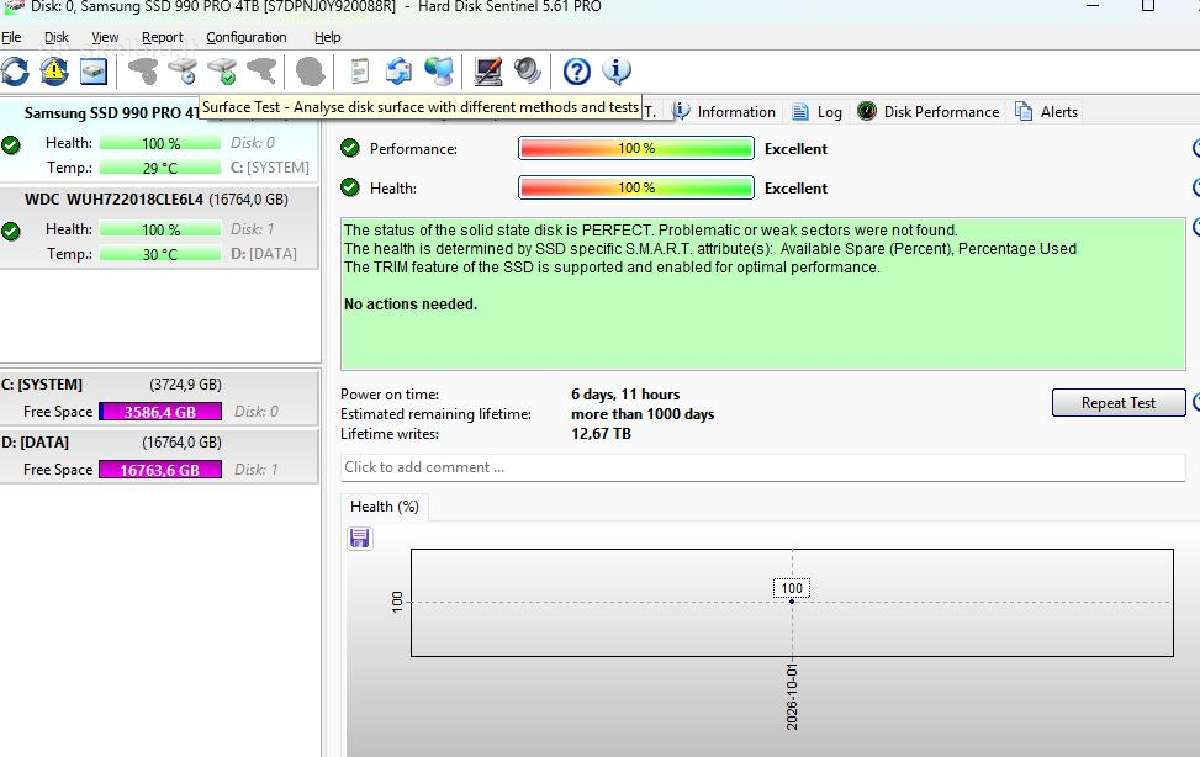The width and height of the screenshot is (1200, 757).
Task: Click the Repeat Test button
Action: 1118,403
